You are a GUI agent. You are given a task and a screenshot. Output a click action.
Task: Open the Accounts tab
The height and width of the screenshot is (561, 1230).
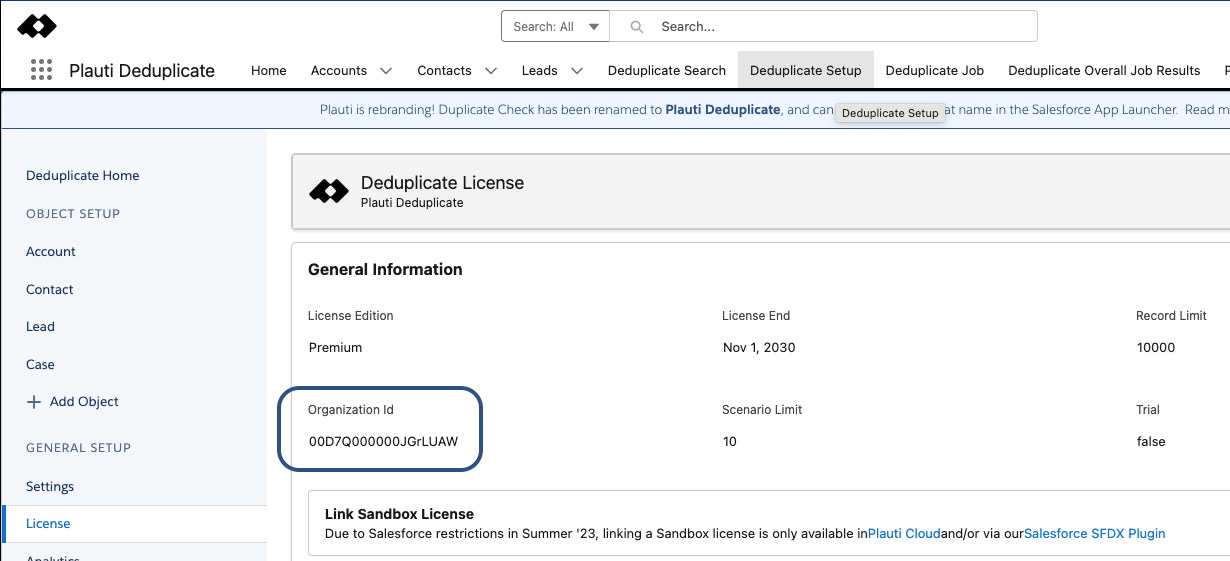click(x=339, y=71)
